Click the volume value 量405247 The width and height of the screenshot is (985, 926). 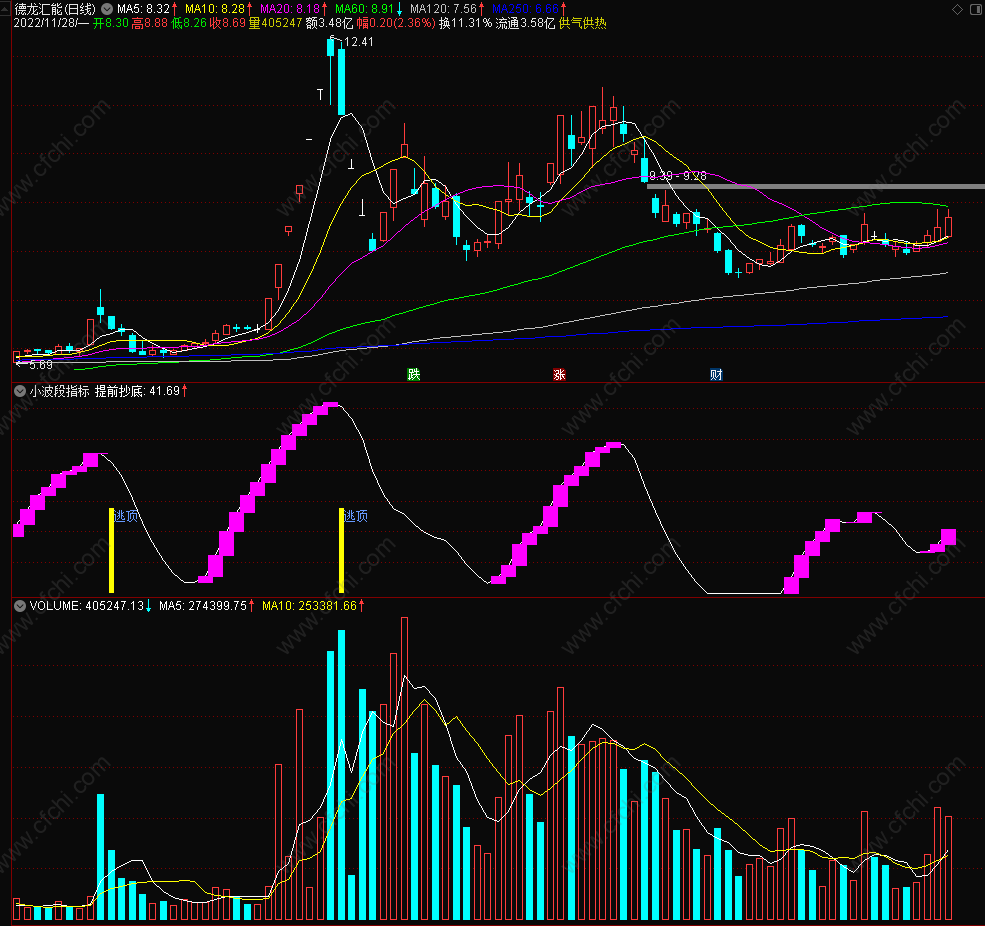tap(275, 23)
